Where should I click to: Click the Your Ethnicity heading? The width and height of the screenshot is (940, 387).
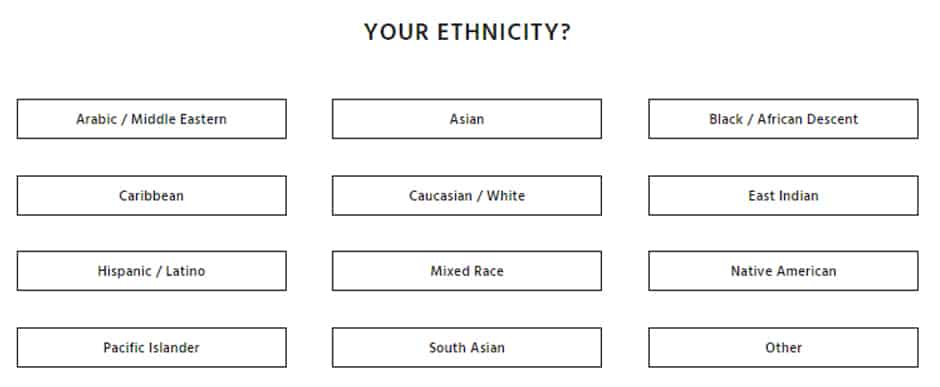tap(468, 32)
